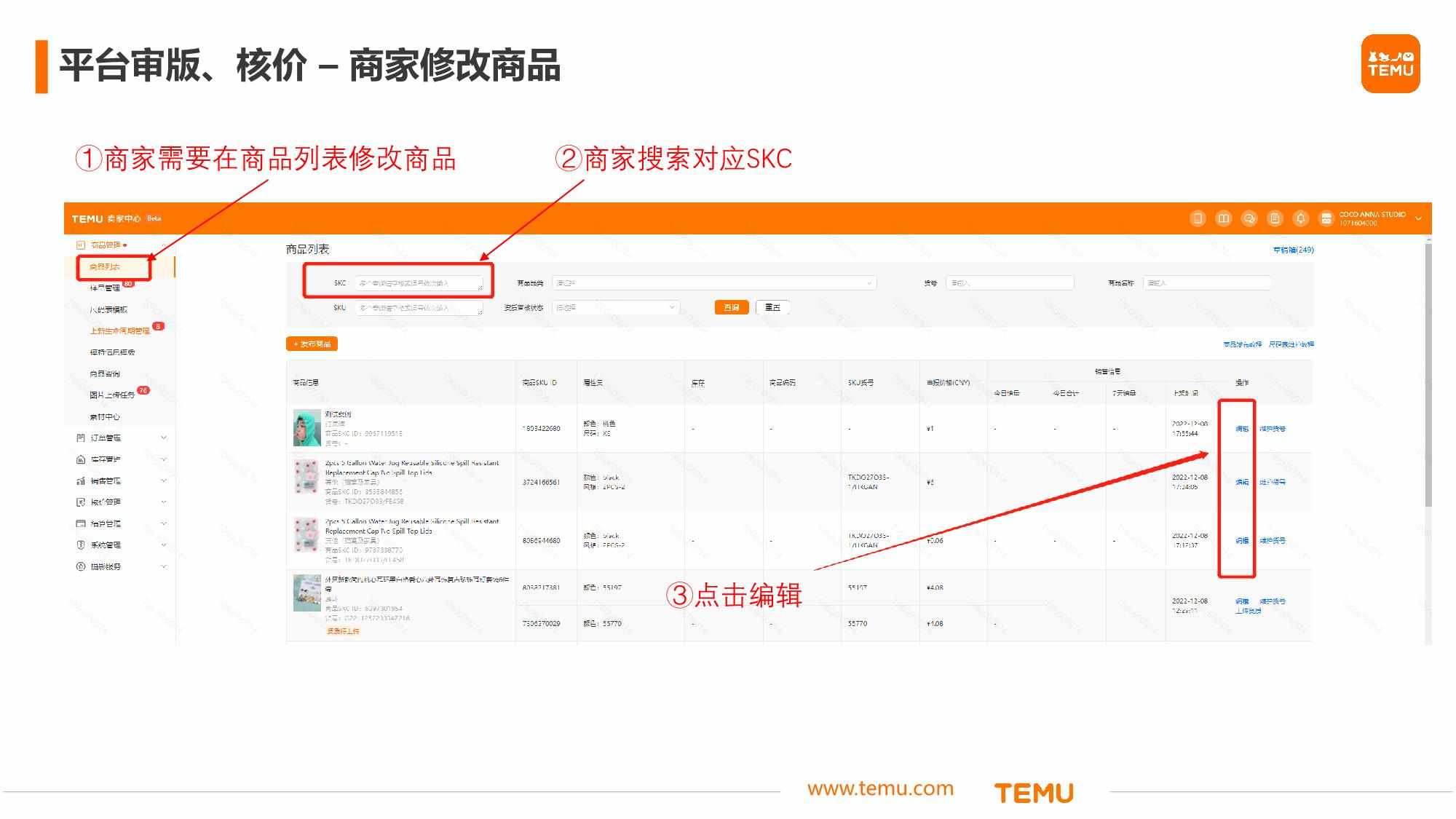Click the 重置 reset button
Viewport: 1456px width, 819px height.
click(x=772, y=307)
